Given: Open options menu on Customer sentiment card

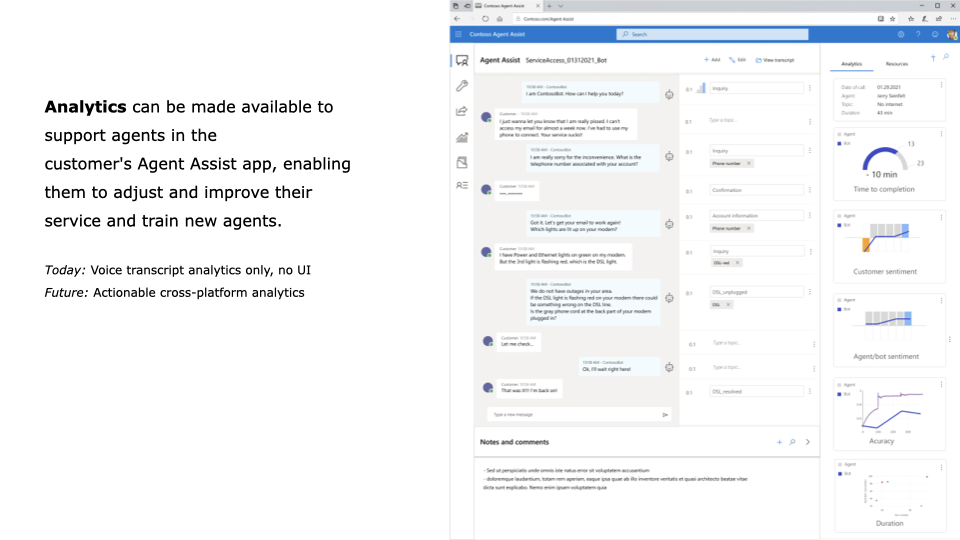Looking at the screenshot, I should [941, 217].
